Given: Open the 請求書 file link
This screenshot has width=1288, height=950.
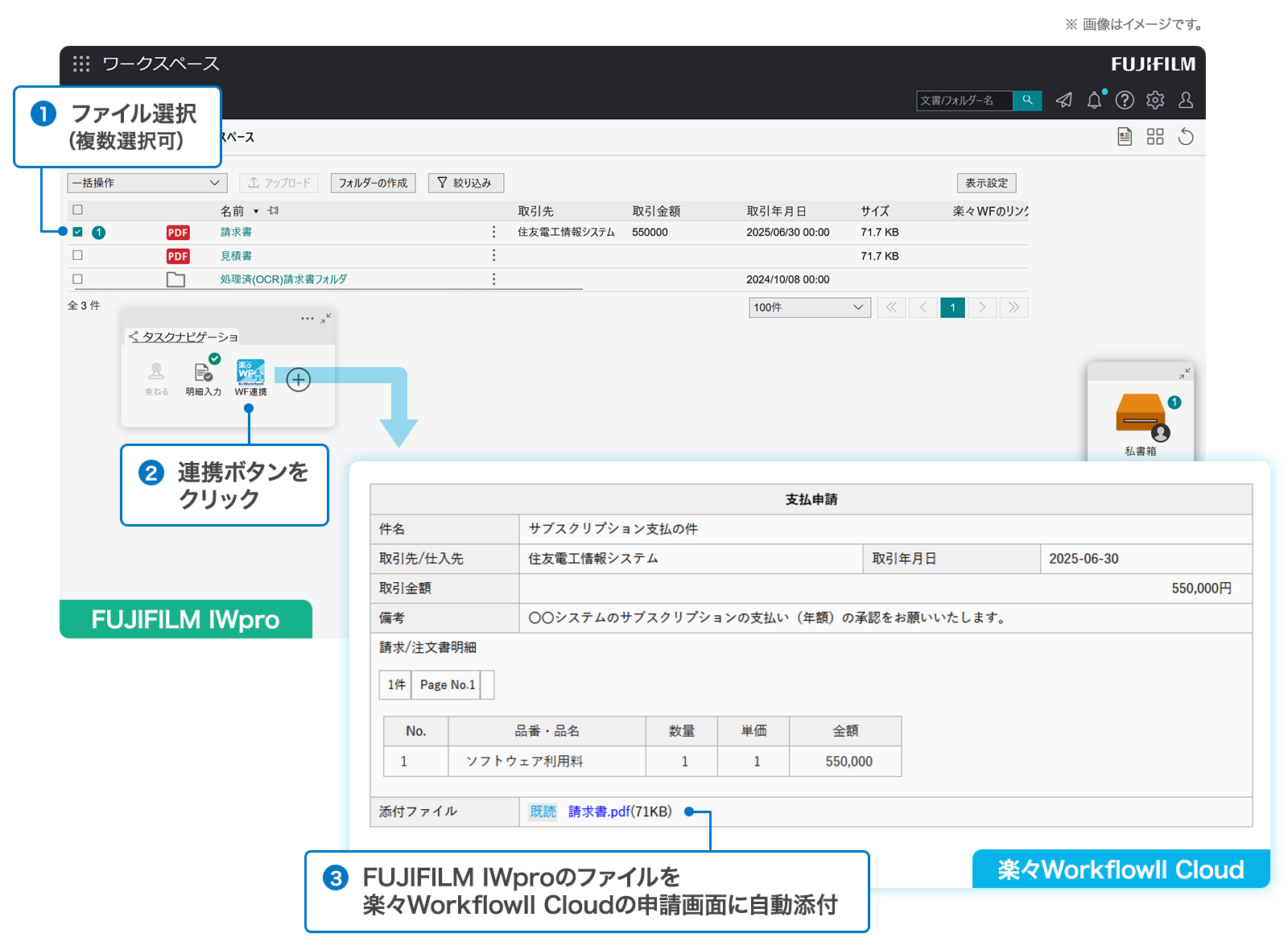Looking at the screenshot, I should (236, 232).
